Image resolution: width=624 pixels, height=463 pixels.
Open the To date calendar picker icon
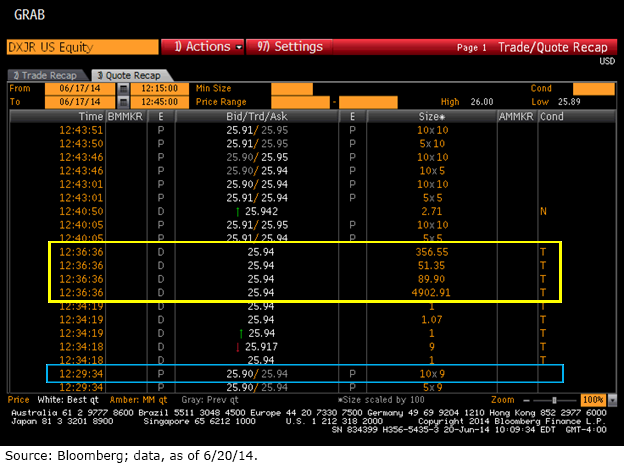click(x=124, y=102)
